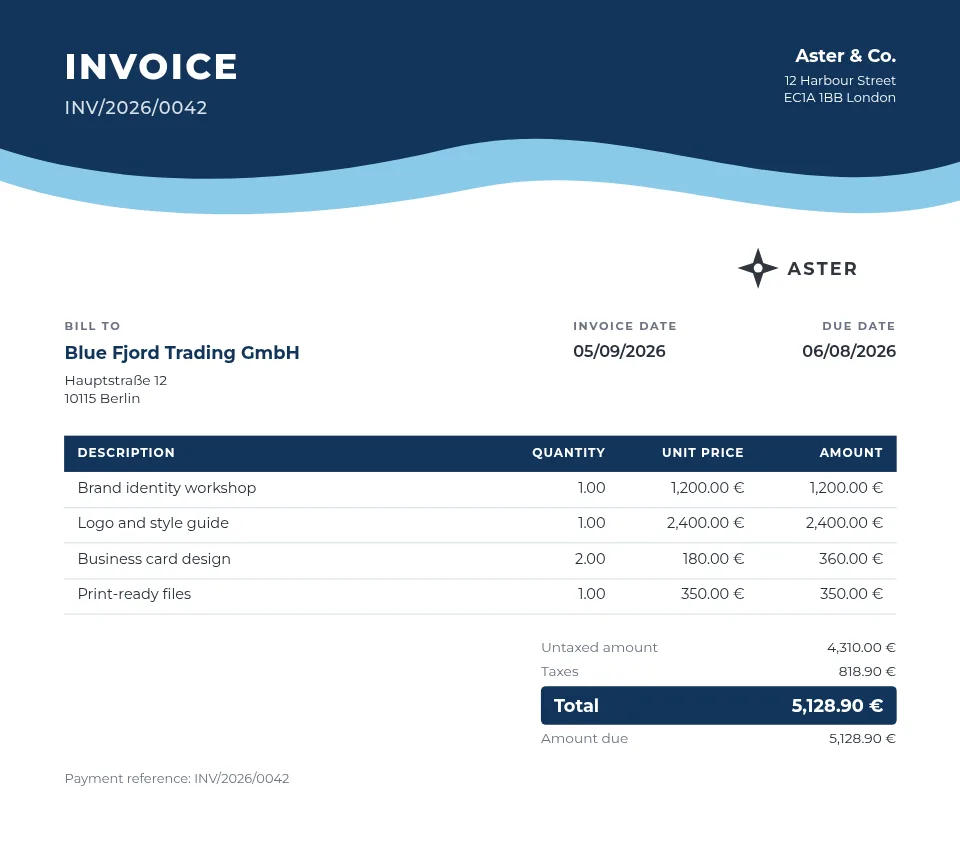Select the Print-ready files description
Image resolution: width=960 pixels, height=860 pixels.
pyautogui.click(x=135, y=594)
